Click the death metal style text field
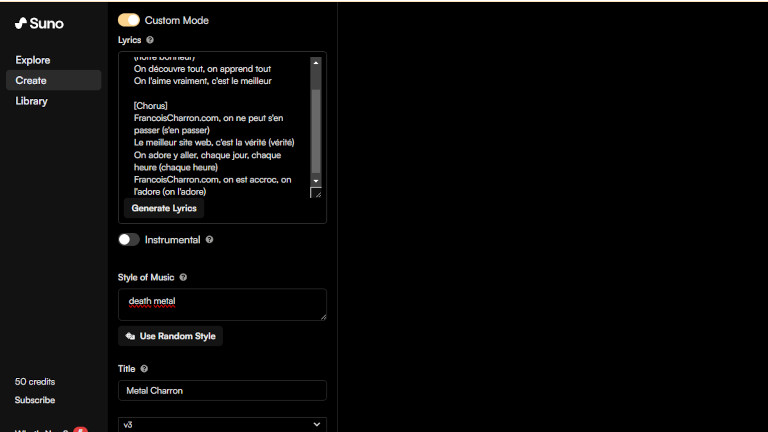This screenshot has width=768, height=432. (222, 304)
